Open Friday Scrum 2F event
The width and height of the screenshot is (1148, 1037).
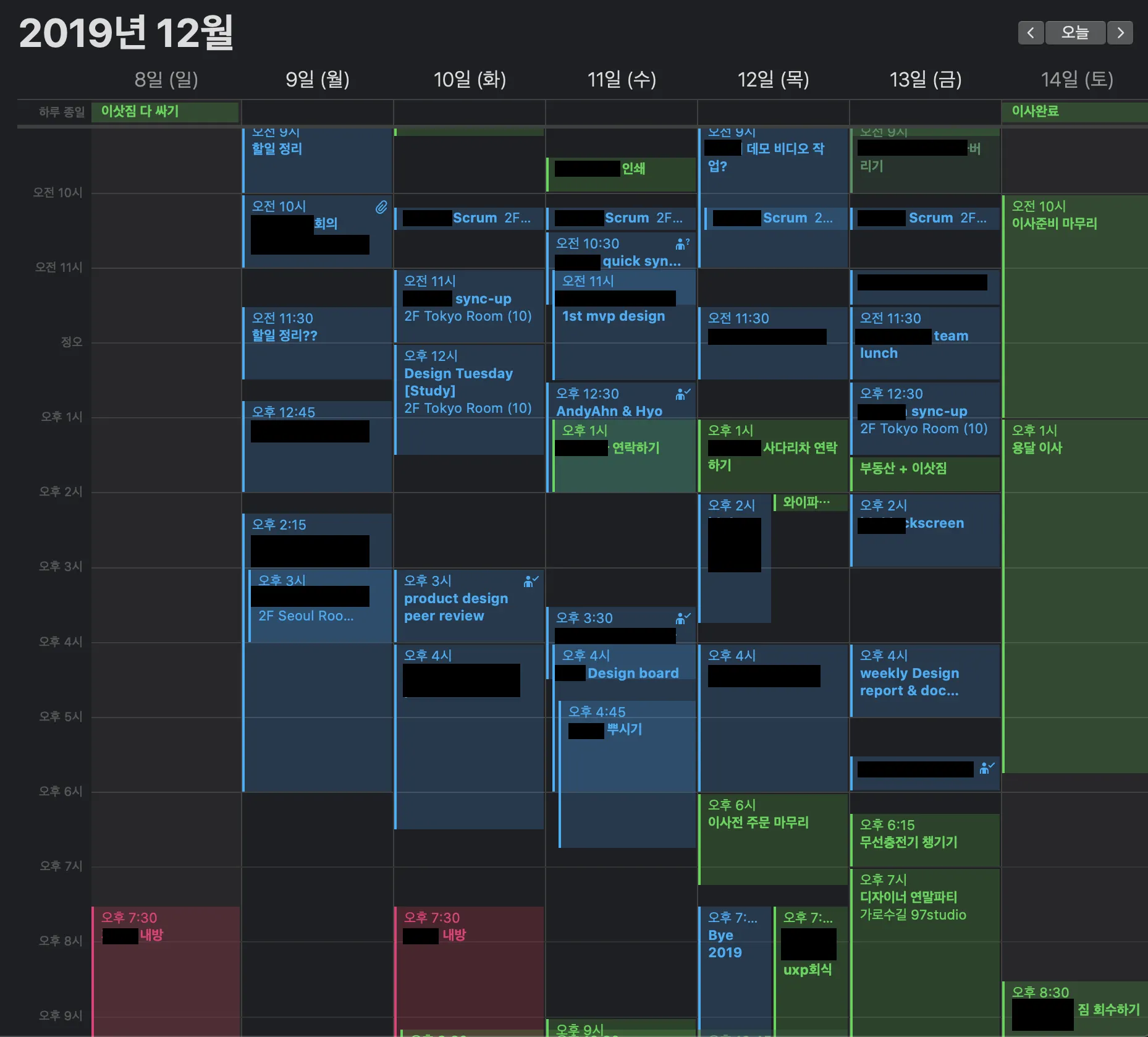(926, 218)
